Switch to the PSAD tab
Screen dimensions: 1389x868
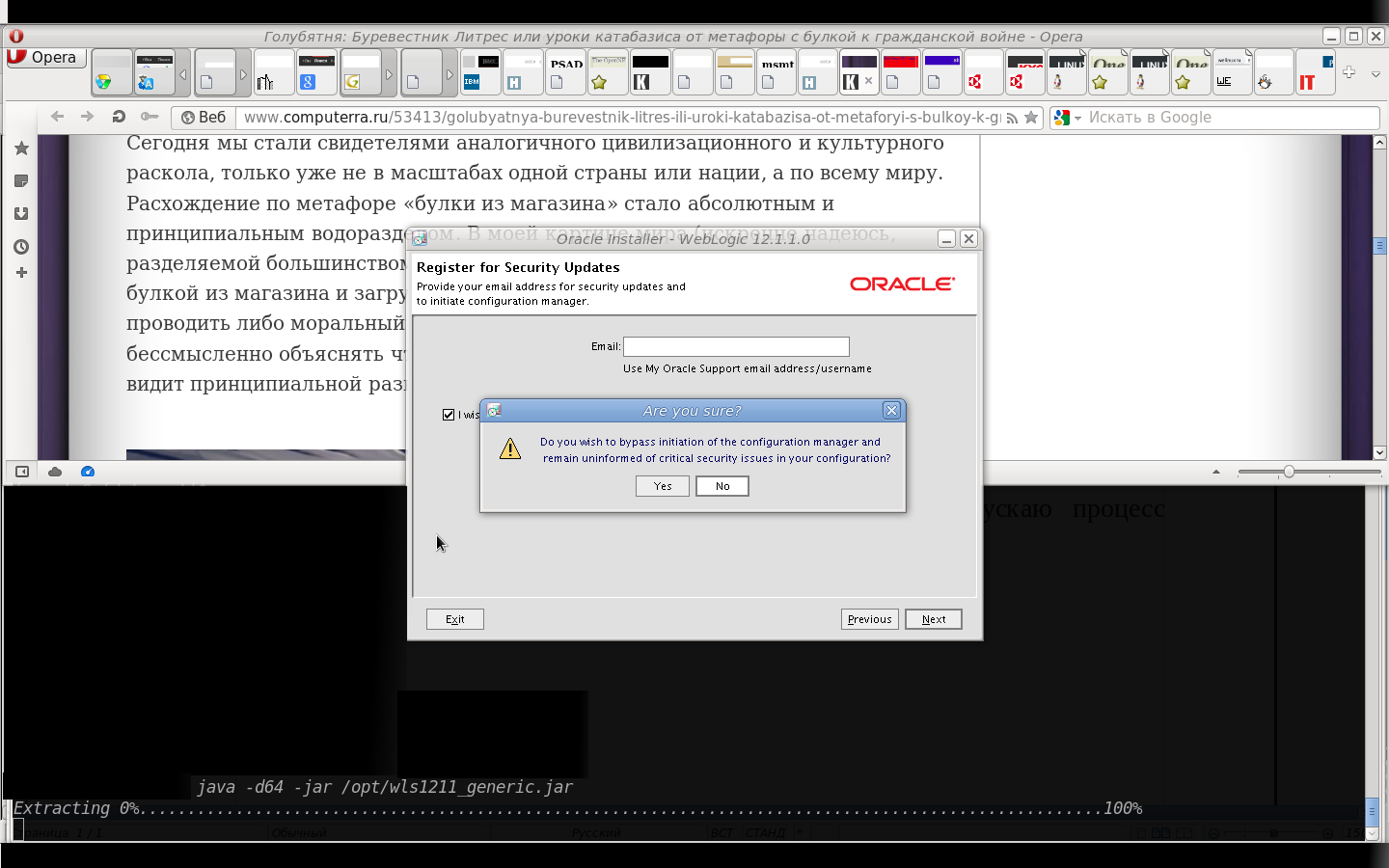(x=566, y=72)
